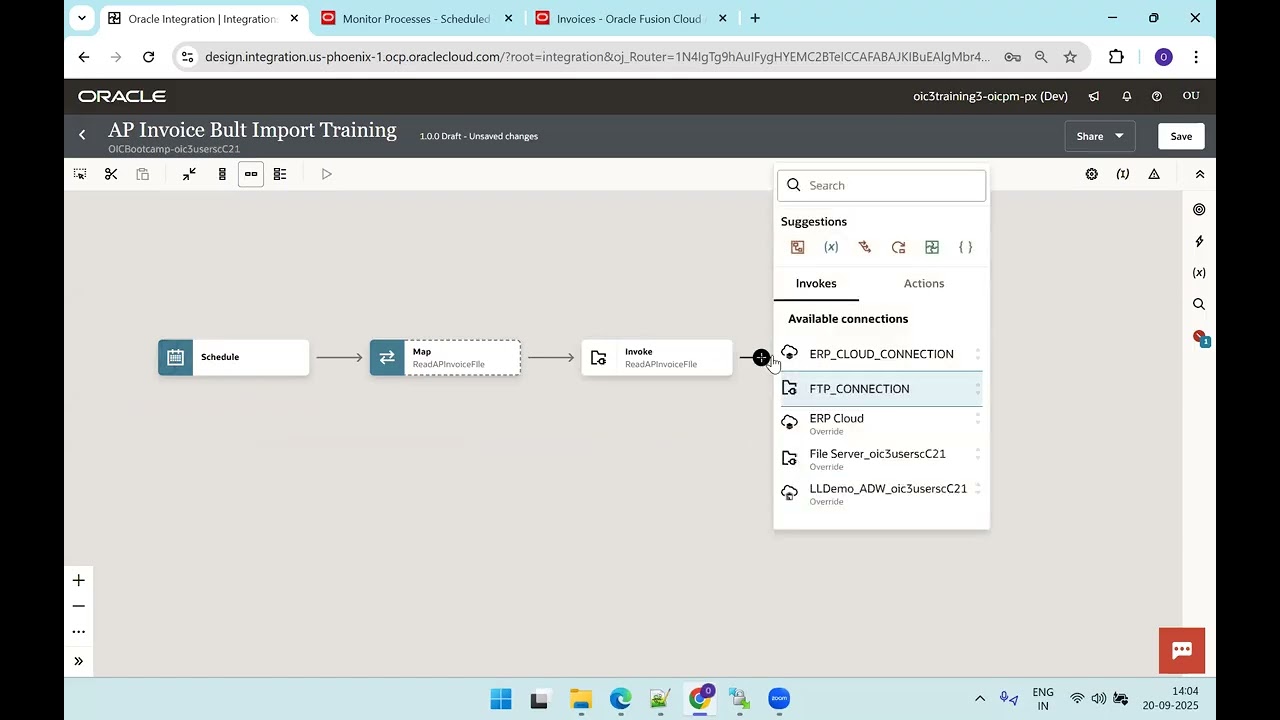The height and width of the screenshot is (720, 1280).
Task: Click the collapse-arrows reposition icon
Action: click(189, 174)
